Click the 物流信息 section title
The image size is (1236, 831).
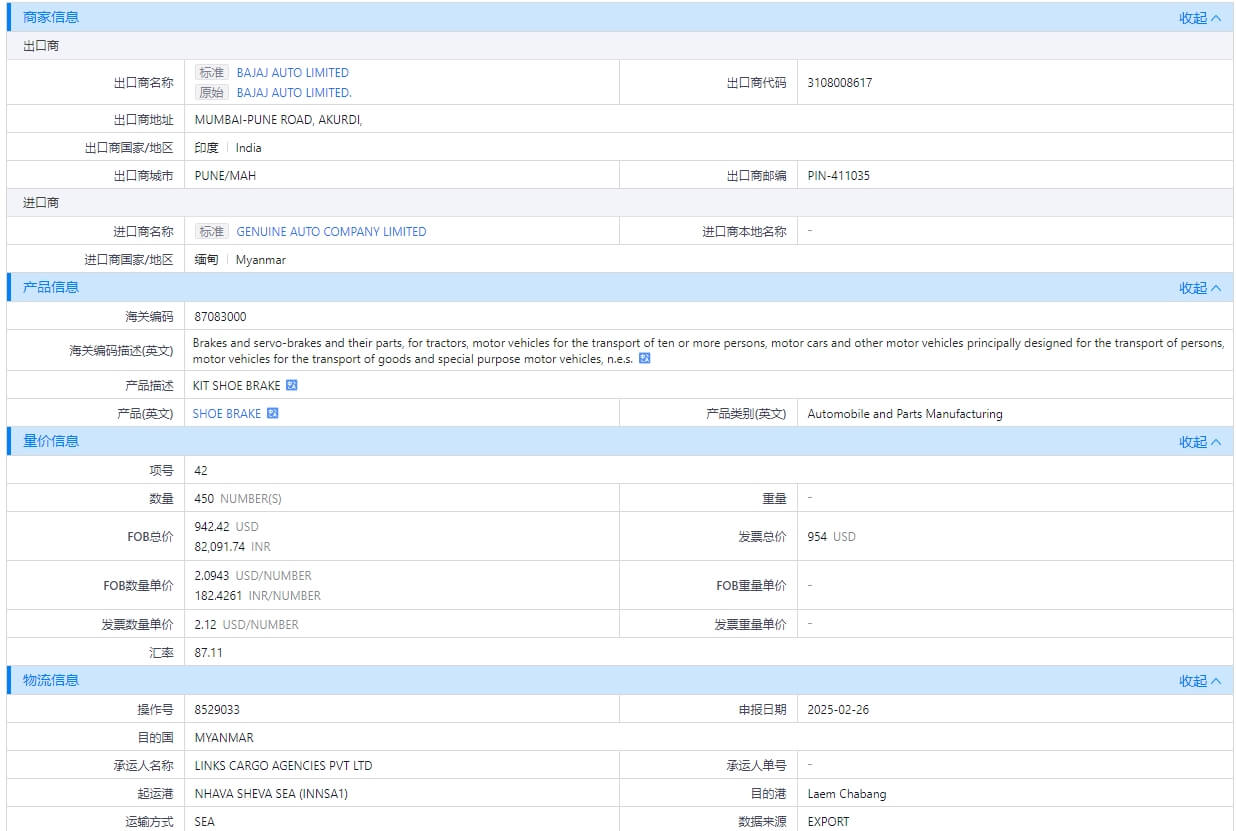51,681
